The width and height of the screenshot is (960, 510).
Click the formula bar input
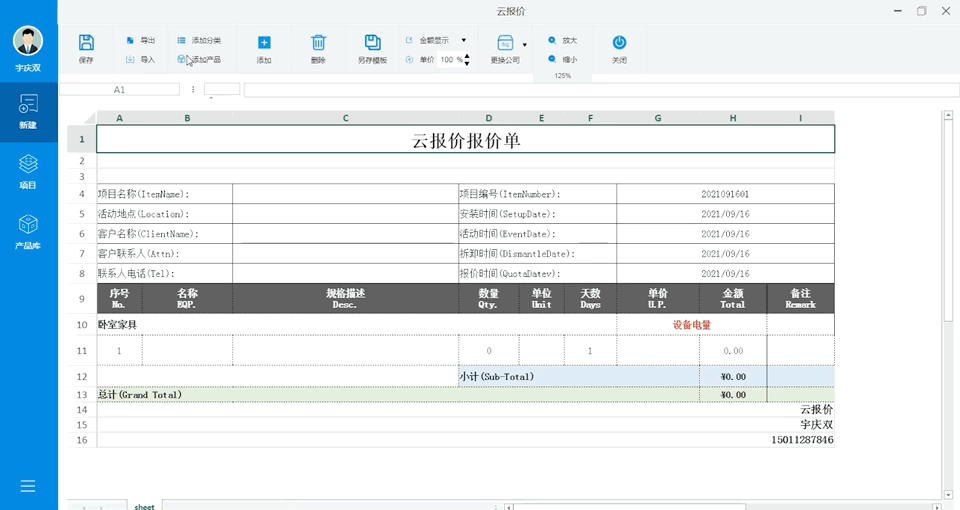[x=601, y=89]
